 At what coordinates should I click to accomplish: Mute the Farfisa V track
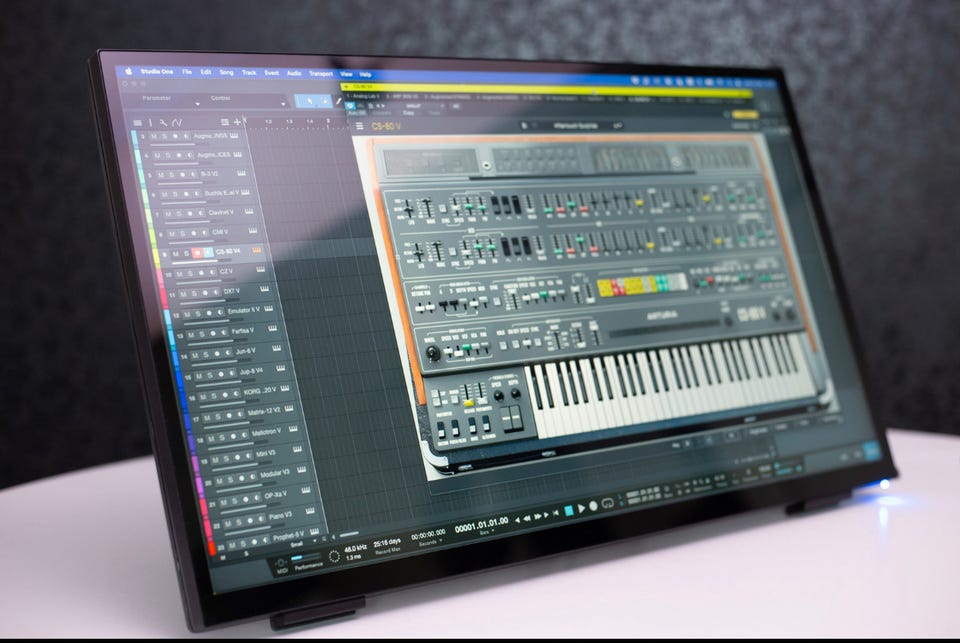point(192,334)
